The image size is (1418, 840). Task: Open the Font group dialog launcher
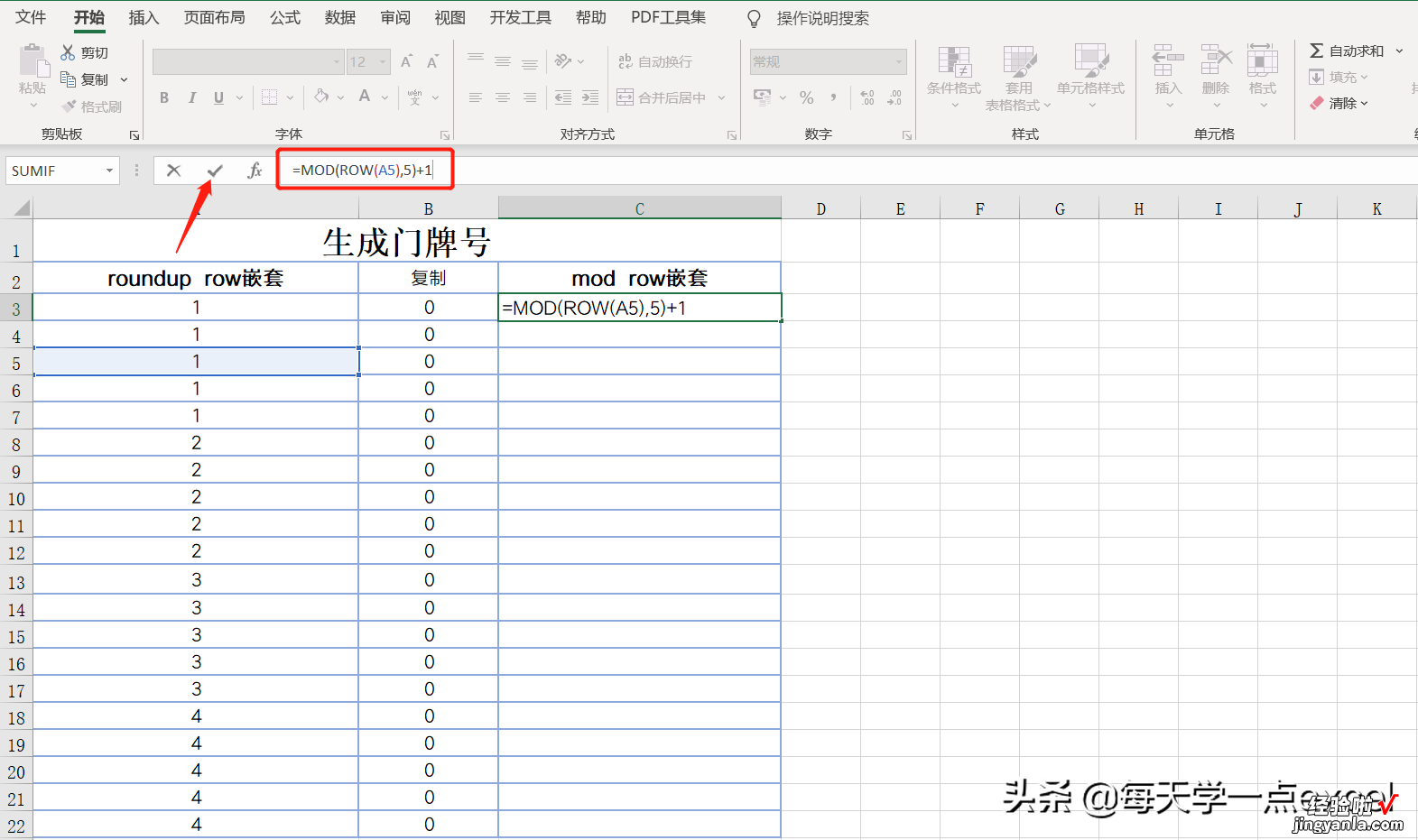pos(445,135)
